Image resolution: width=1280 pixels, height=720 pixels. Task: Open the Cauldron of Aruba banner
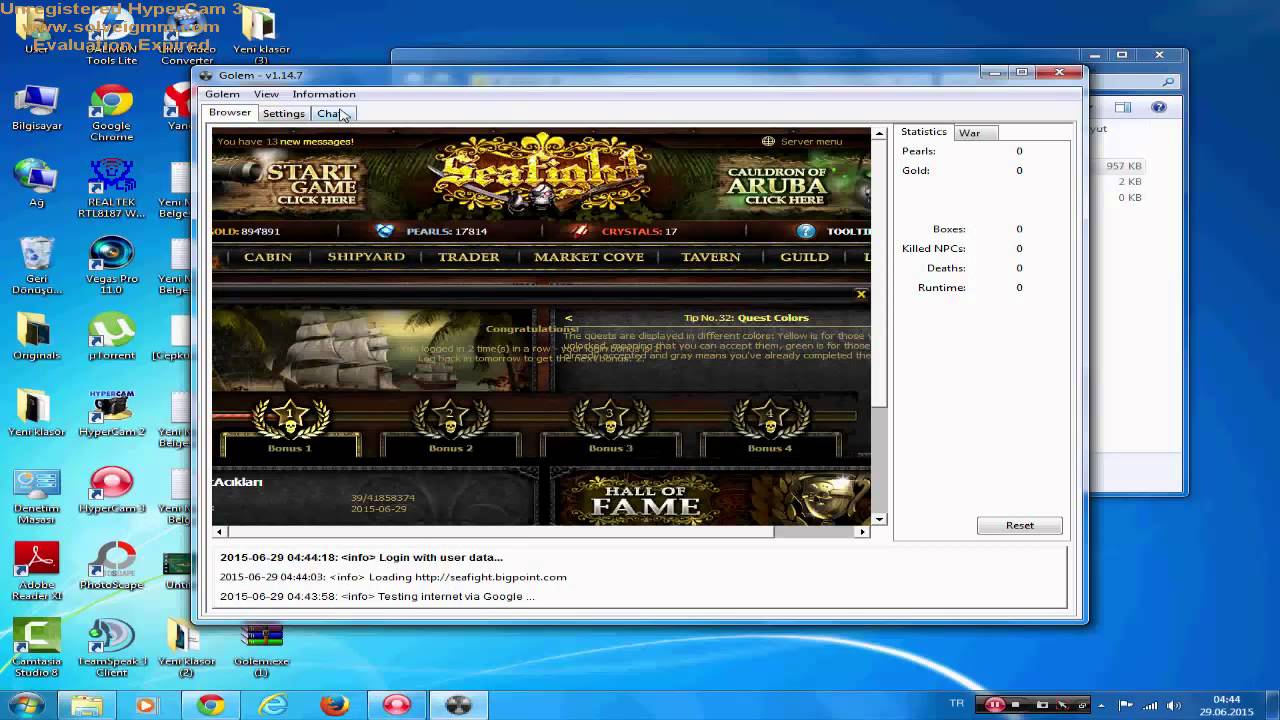777,185
